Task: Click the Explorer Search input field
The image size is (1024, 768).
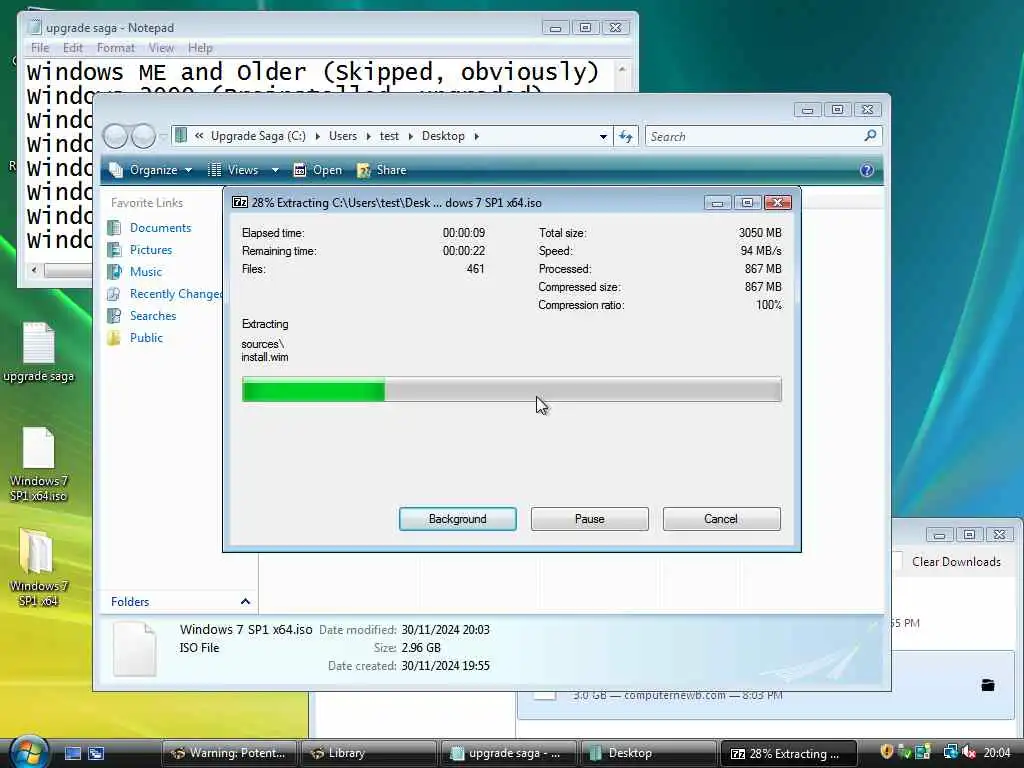Action: (x=753, y=136)
